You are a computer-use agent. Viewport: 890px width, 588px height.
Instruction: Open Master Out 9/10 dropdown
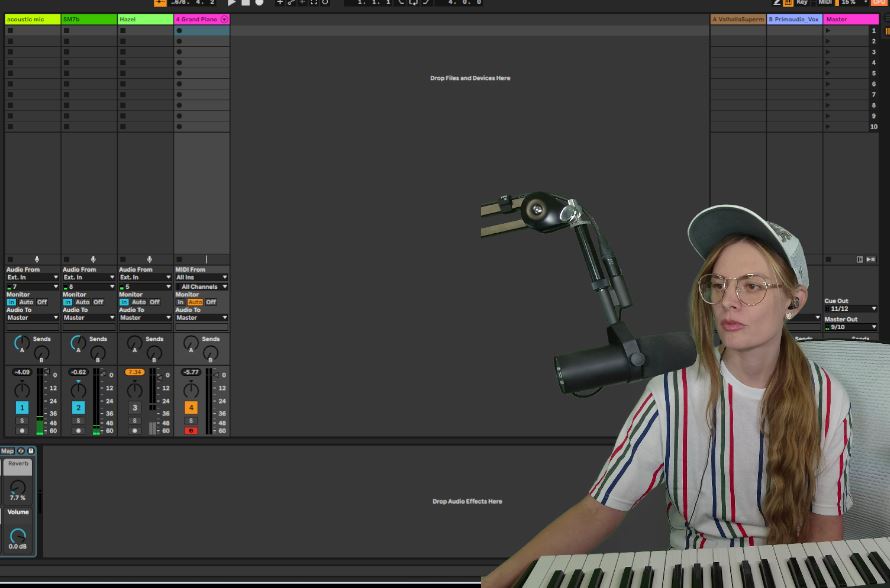point(851,327)
